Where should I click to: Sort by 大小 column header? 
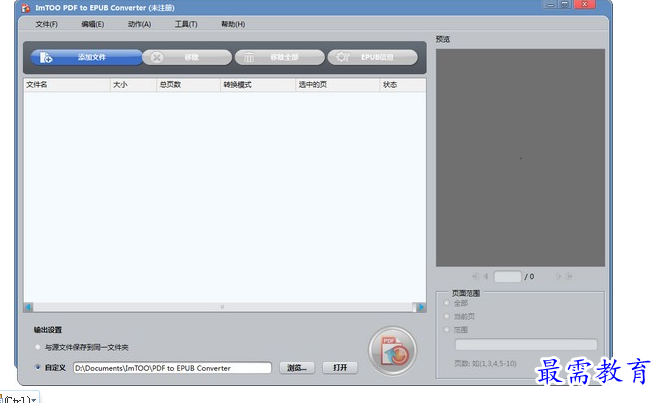(133, 85)
